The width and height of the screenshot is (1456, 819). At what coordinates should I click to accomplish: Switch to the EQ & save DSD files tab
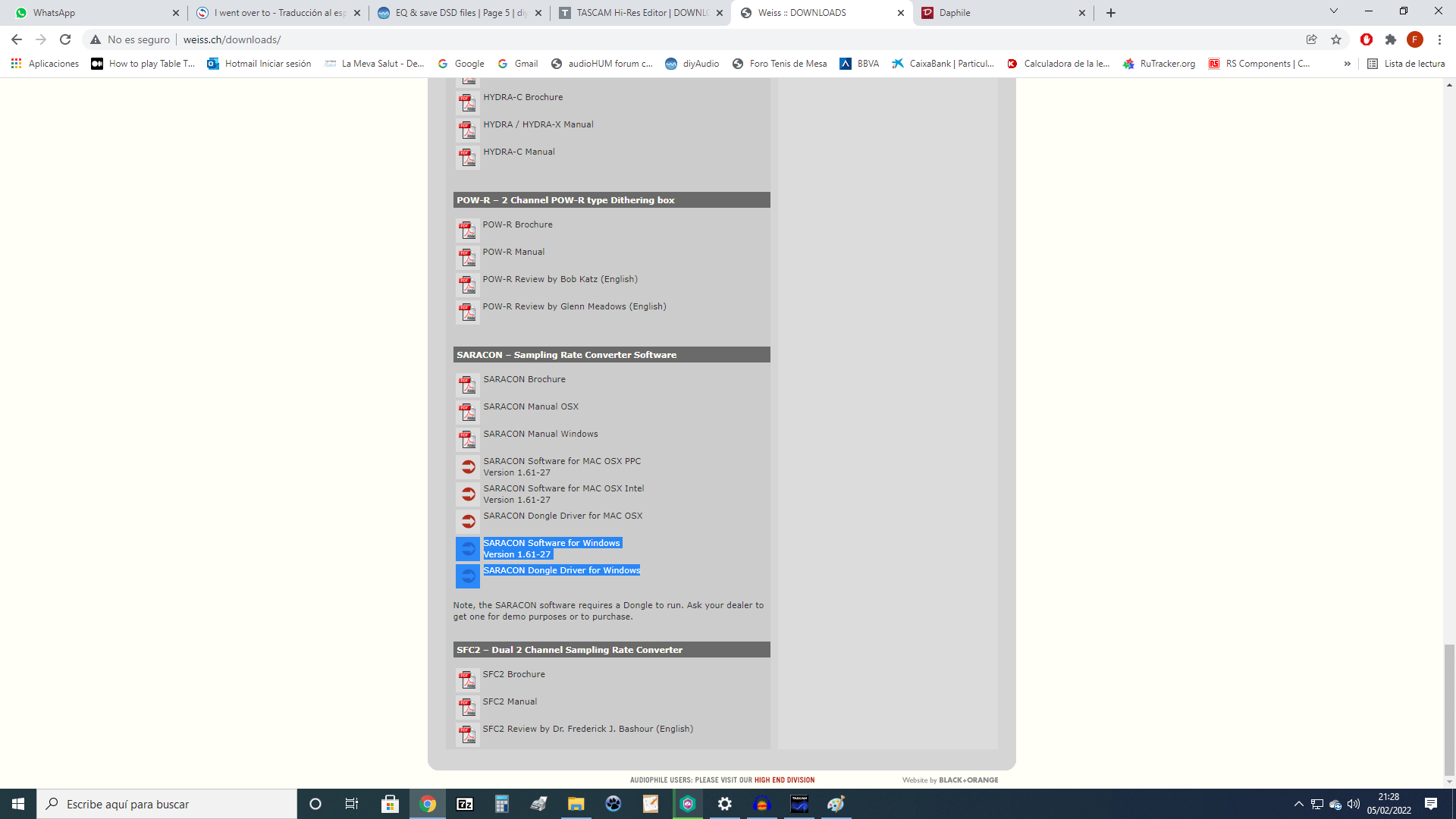[x=460, y=13]
